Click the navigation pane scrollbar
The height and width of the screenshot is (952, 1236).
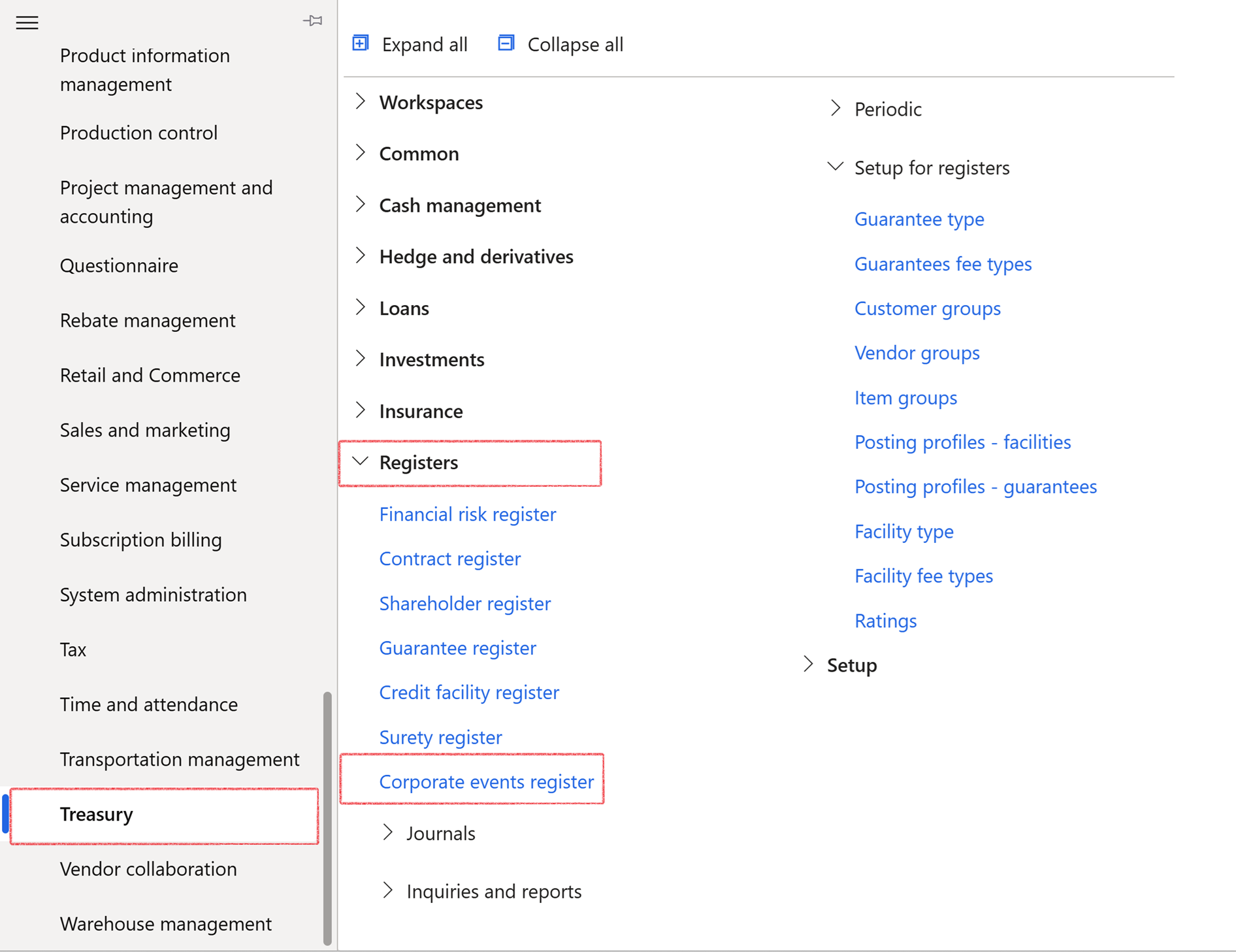(327, 817)
